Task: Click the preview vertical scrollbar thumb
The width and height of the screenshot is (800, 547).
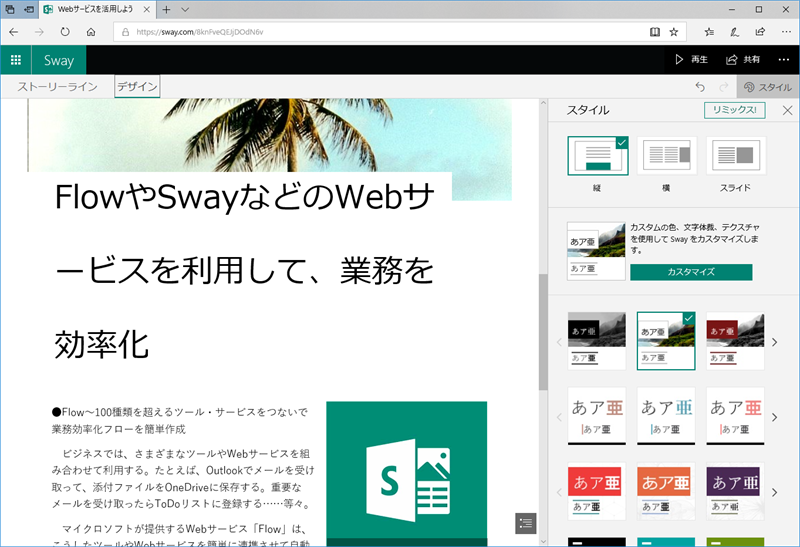Action: coord(543,332)
